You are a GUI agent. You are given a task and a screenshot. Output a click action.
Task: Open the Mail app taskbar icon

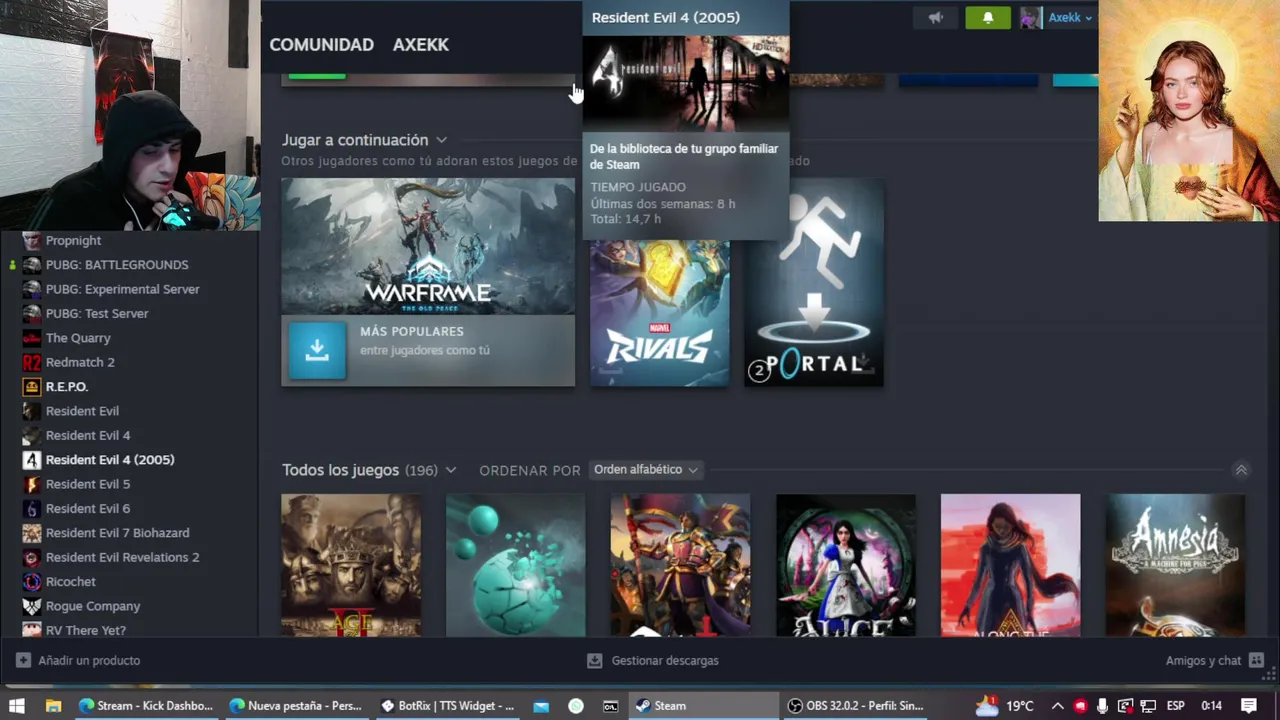click(x=541, y=706)
